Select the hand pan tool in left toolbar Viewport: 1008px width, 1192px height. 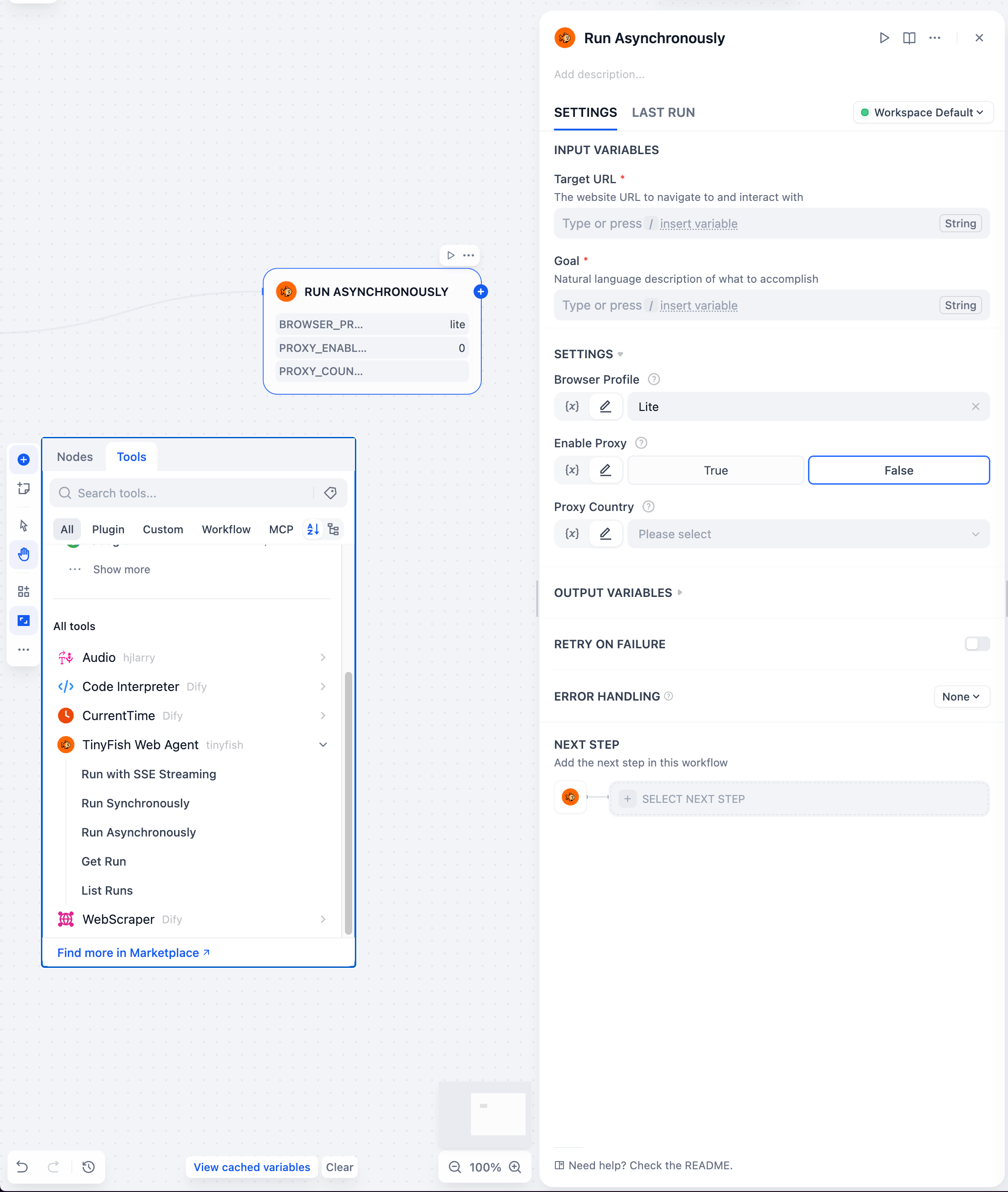click(x=24, y=553)
